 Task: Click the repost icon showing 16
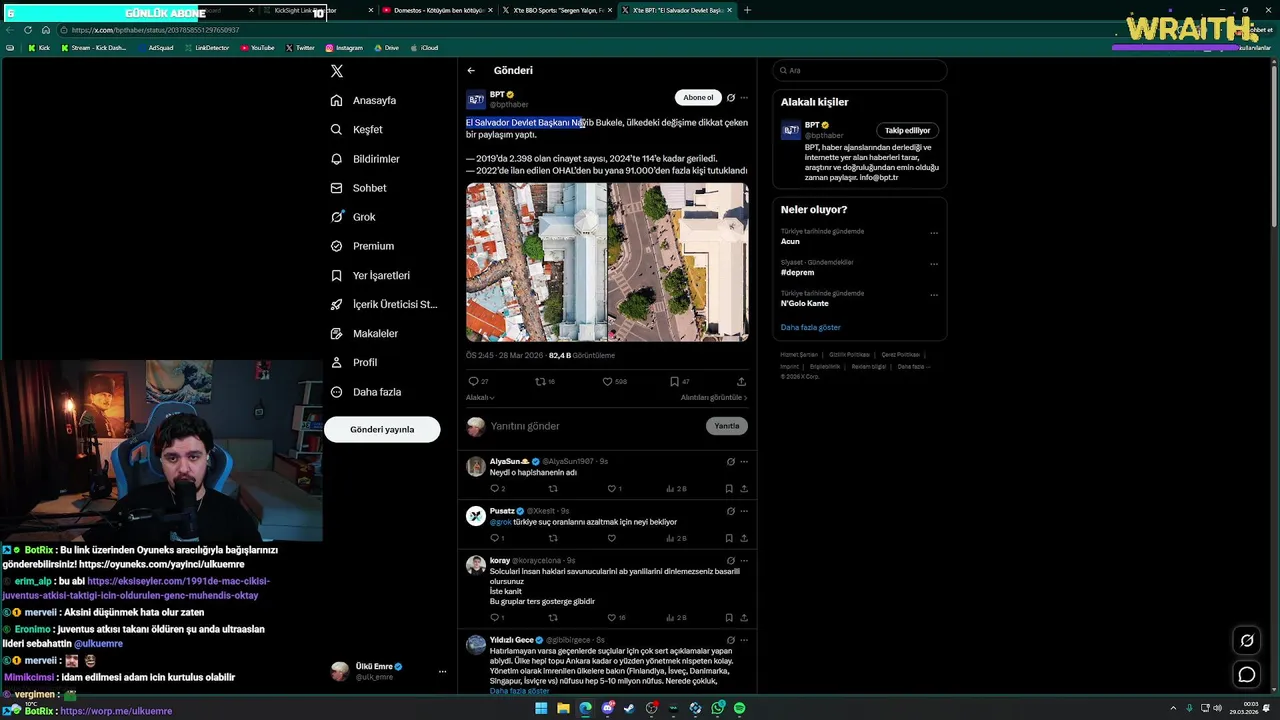click(545, 381)
